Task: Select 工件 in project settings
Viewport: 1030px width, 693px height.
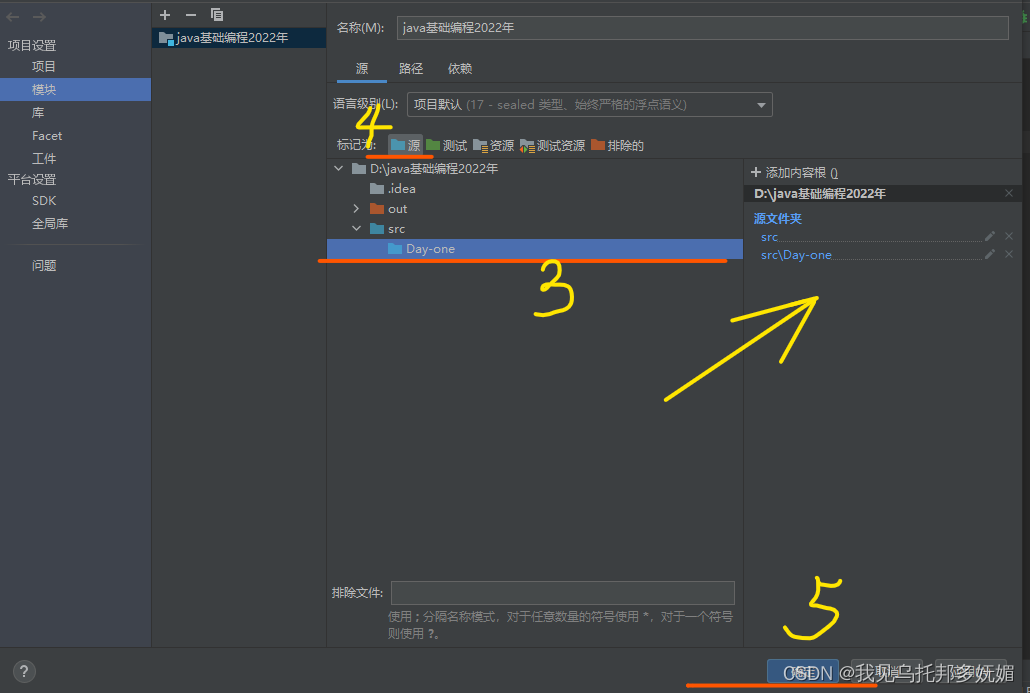Action: coord(44,158)
